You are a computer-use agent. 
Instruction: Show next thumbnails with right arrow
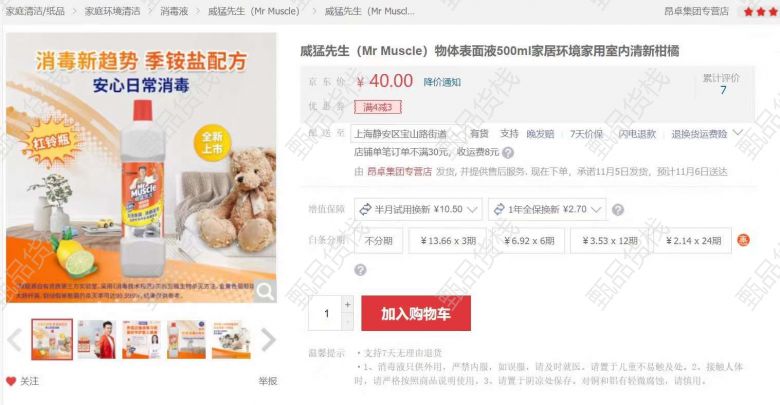(x=268, y=340)
